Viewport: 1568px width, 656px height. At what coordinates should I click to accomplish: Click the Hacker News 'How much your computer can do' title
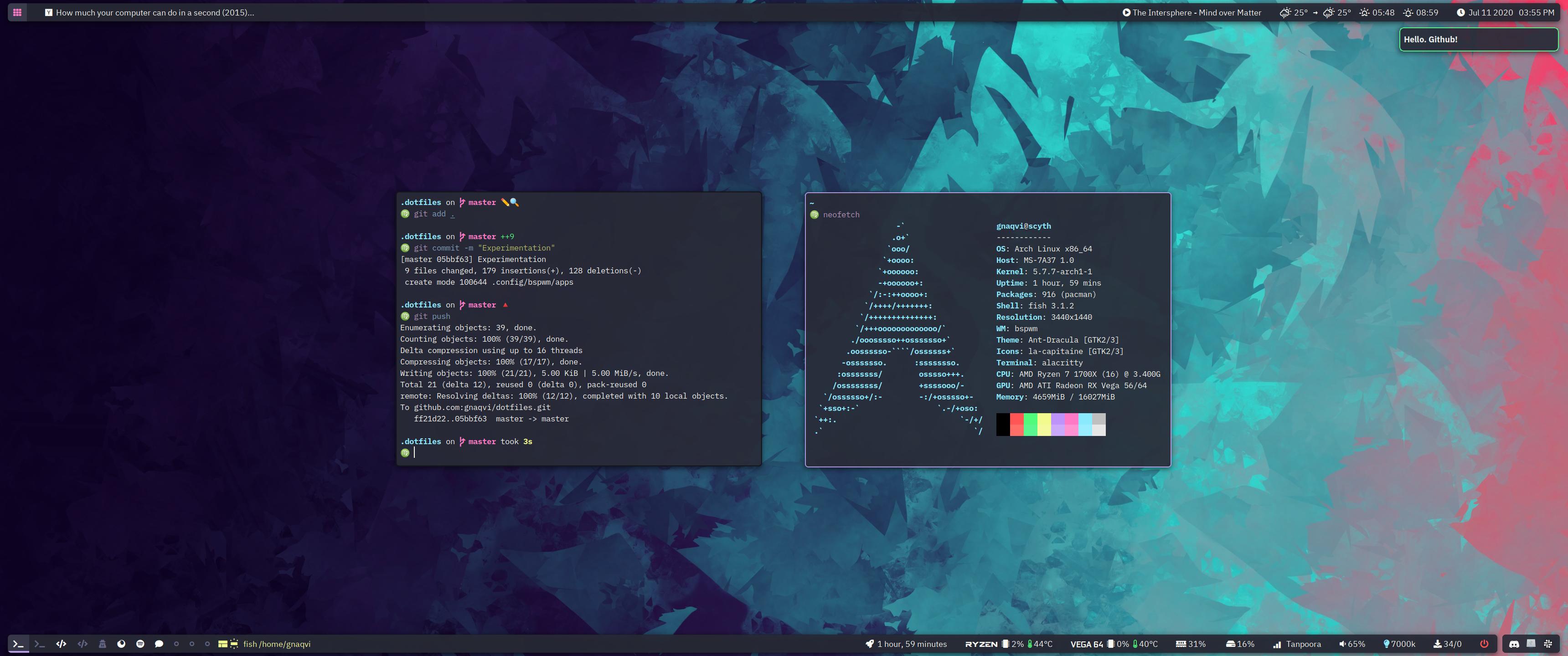[x=155, y=12]
